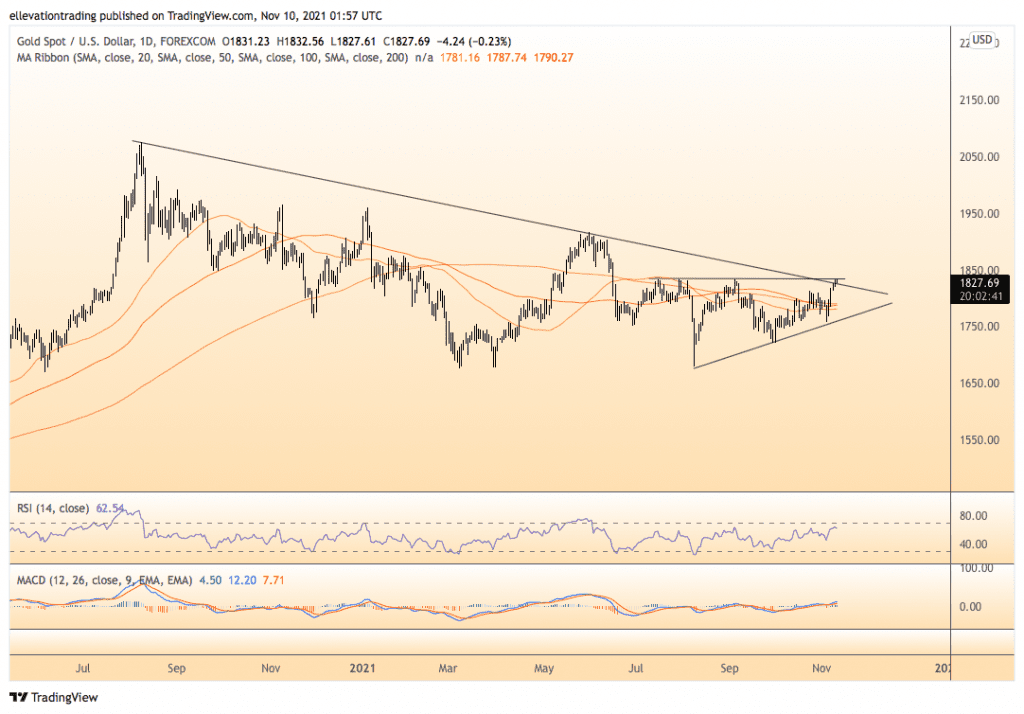Click the 1750.00 price axis label
Image resolution: width=1024 pixels, height=714 pixels.
(979, 327)
